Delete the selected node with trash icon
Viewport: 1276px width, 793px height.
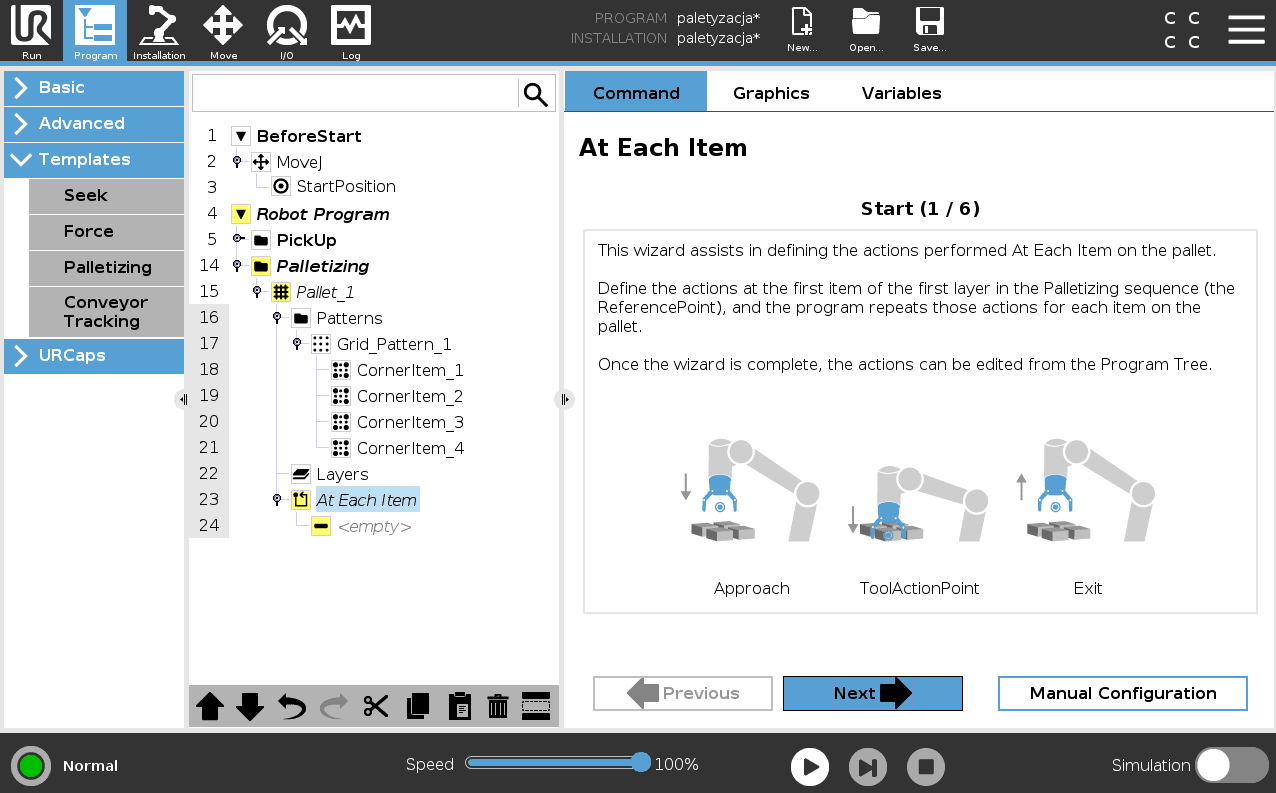pos(498,706)
